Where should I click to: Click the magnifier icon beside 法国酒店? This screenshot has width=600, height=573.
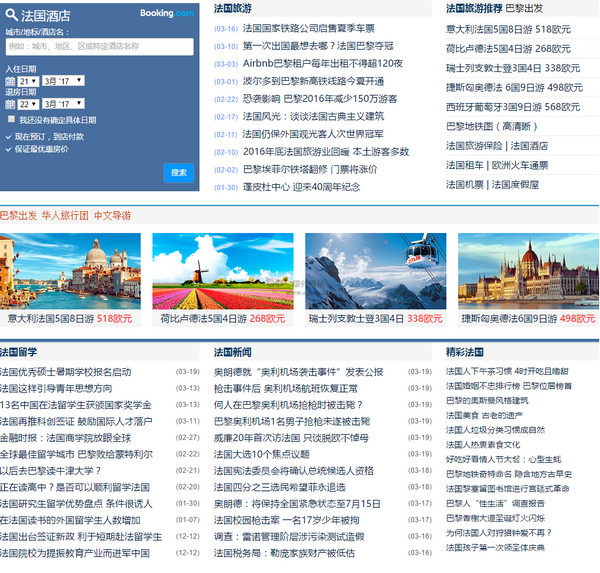[x=11, y=15]
